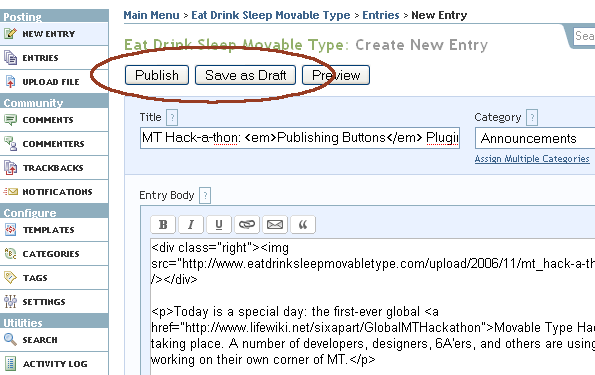Viewport: 595px width, 375px height.
Task: Open Activity Log in the sidebar
Action: (54, 363)
